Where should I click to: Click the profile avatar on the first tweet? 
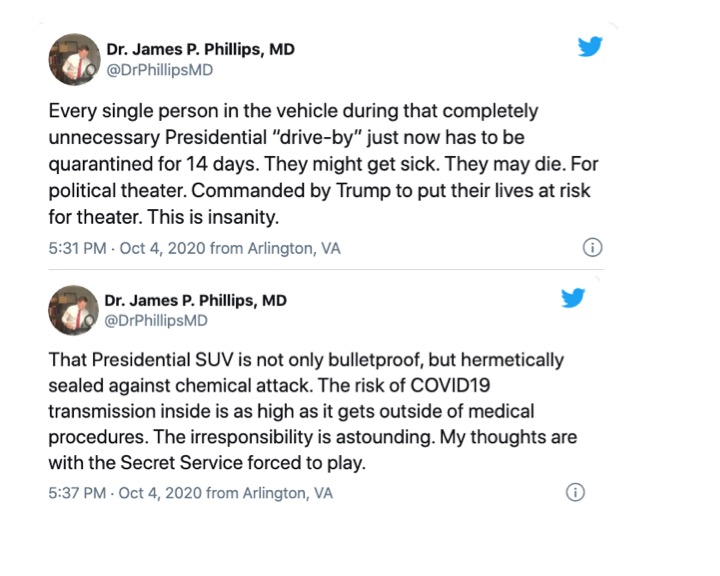pos(73,60)
